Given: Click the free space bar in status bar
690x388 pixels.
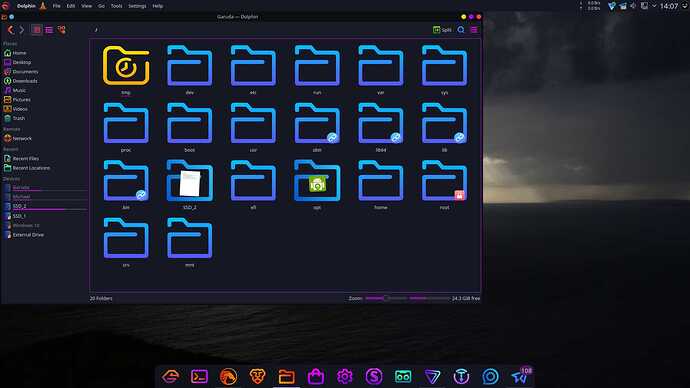Looking at the screenshot, I should pos(430,298).
